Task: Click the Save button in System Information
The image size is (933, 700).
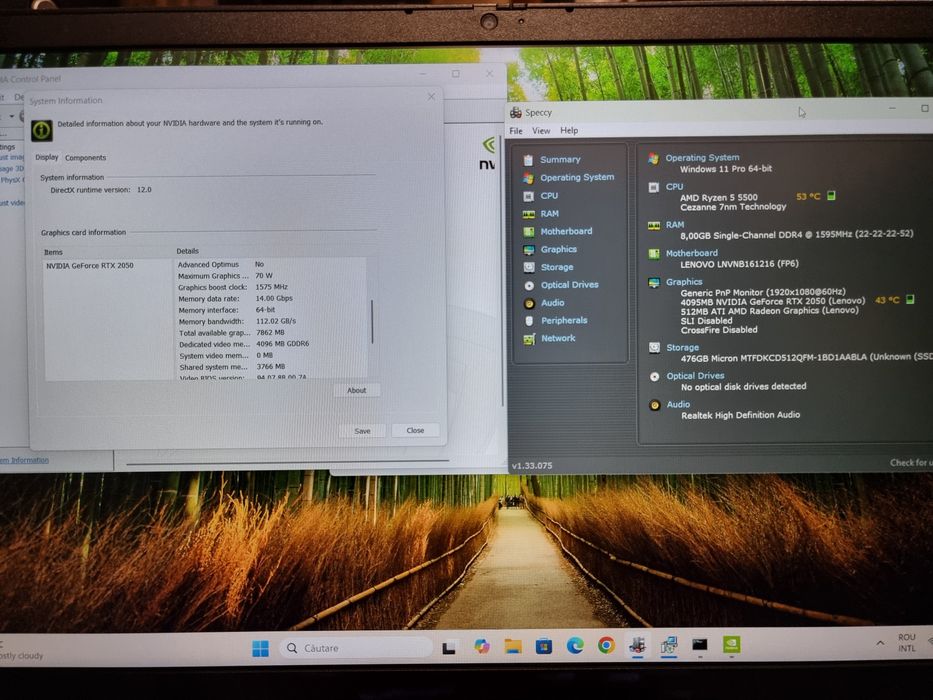Action: click(362, 431)
